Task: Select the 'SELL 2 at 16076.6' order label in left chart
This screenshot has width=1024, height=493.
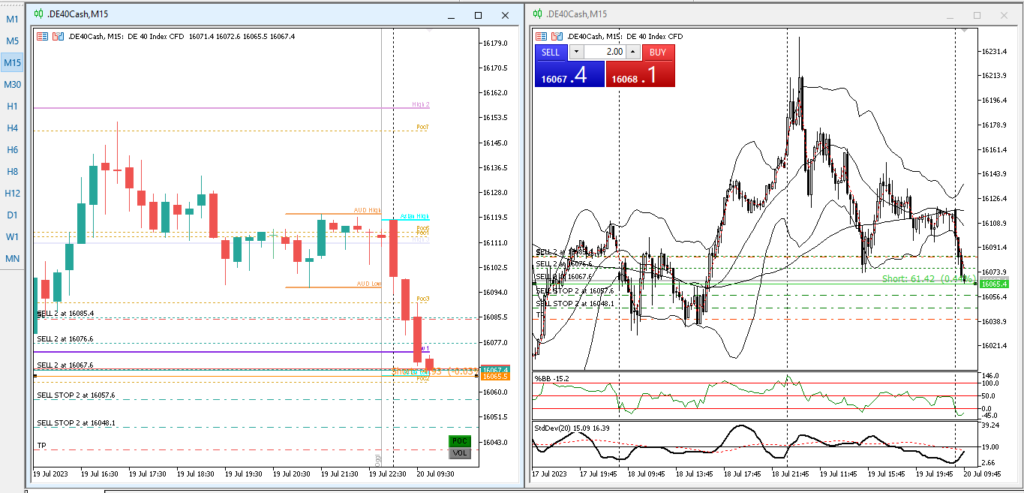Action: (x=65, y=339)
